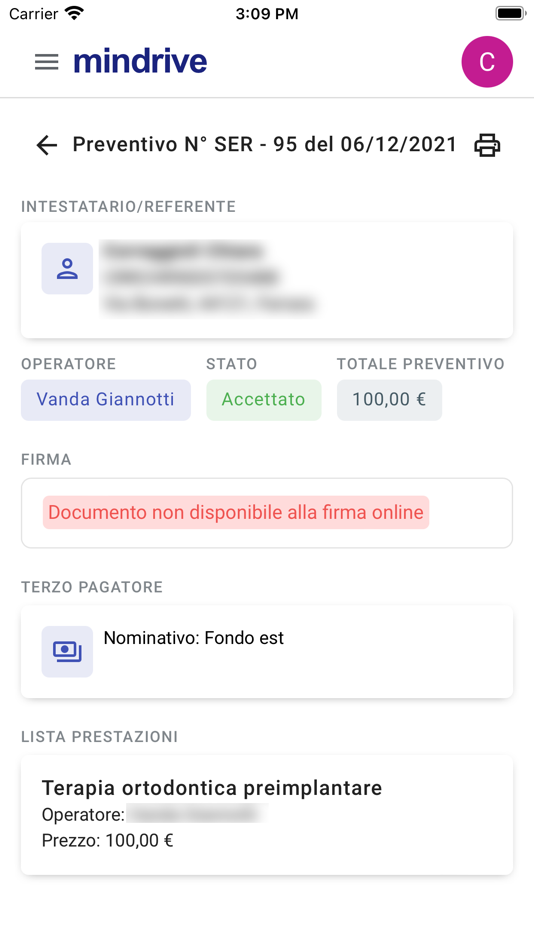Viewport: 534px width, 950px height.
Task: Tap the mindrive logo
Action: [x=140, y=62]
